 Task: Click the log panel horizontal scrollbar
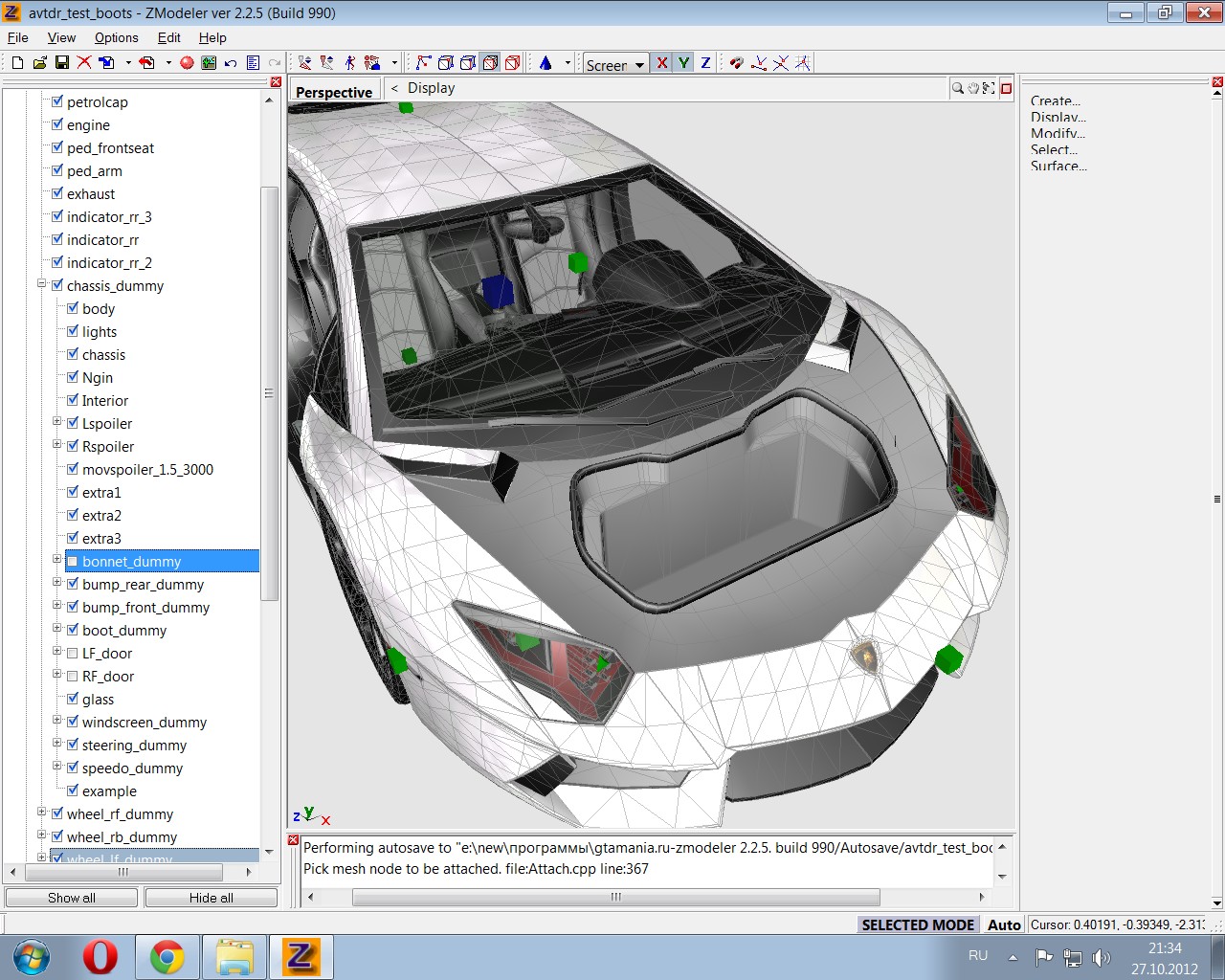[x=616, y=897]
